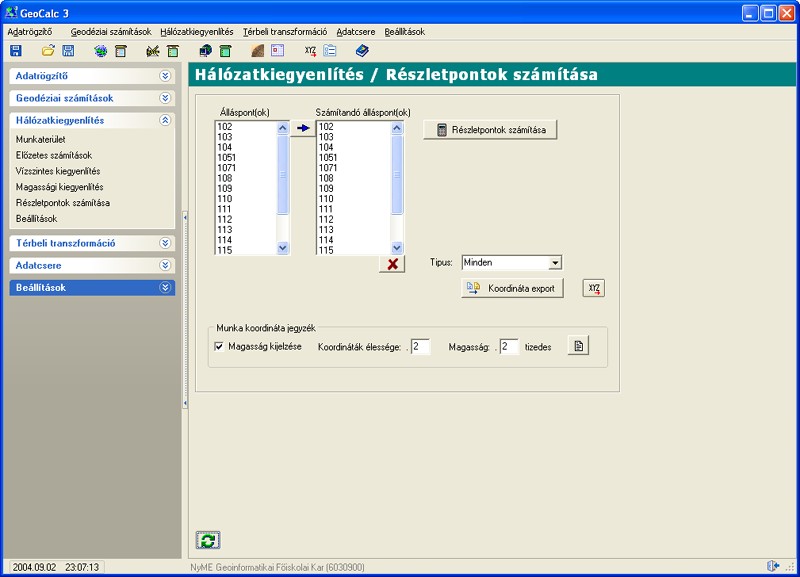Screen dimensions: 800x577
Task: Click the sidebar splitter collapse handle
Action: tap(185, 310)
